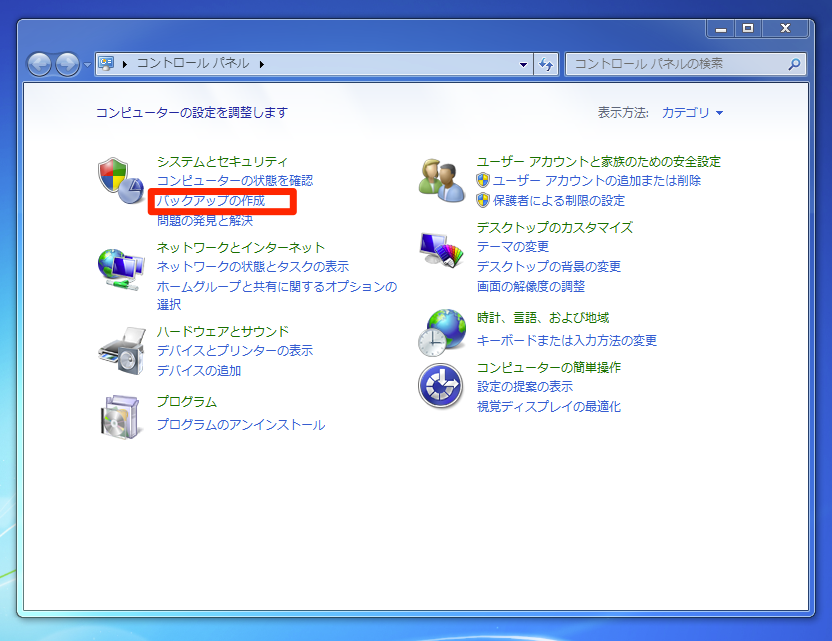The width and height of the screenshot is (832, 641).
Task: Open コンピューターの簡単操作 category
Action: [549, 367]
